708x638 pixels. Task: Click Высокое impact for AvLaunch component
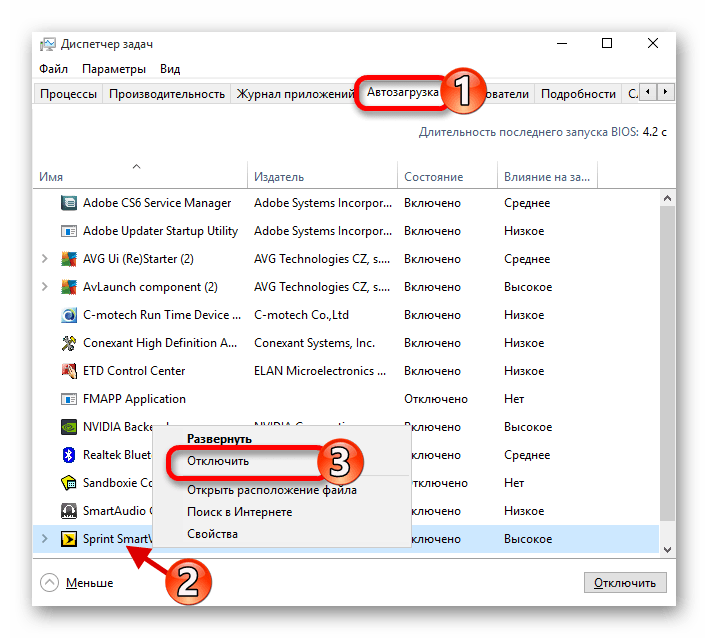pyautogui.click(x=528, y=287)
